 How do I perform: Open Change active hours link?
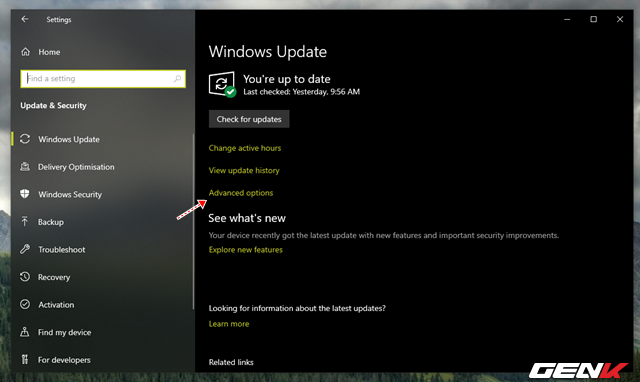(245, 148)
